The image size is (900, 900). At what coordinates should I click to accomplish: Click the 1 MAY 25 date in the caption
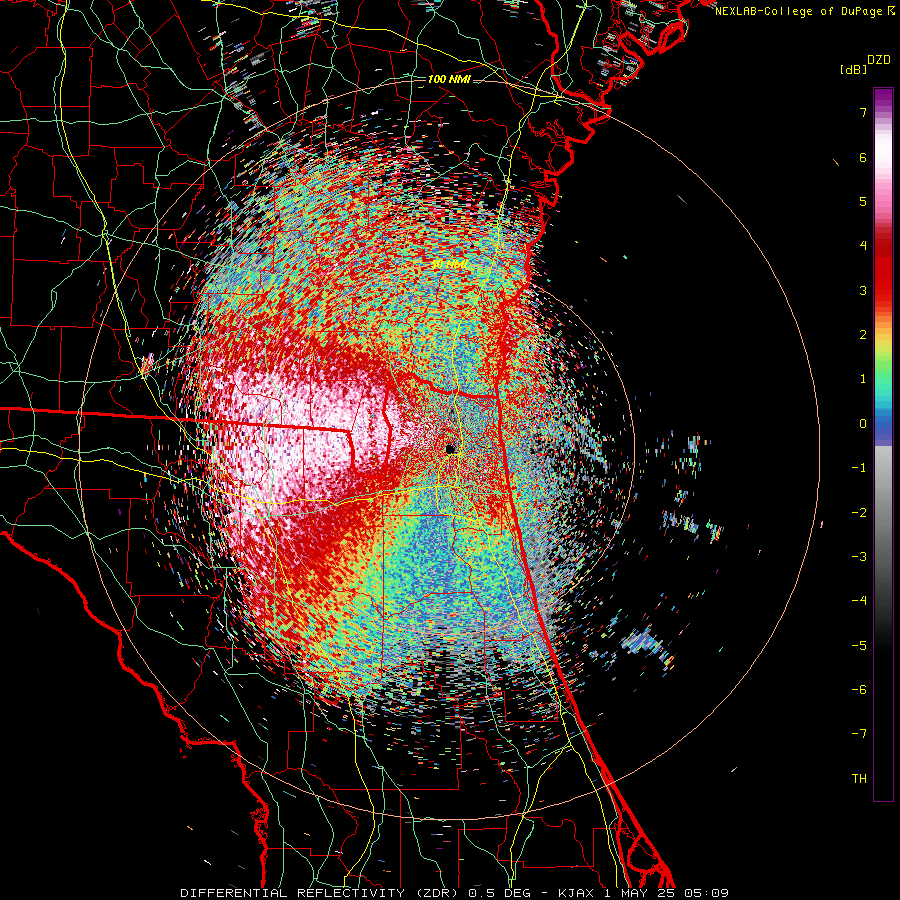pyautogui.click(x=638, y=893)
